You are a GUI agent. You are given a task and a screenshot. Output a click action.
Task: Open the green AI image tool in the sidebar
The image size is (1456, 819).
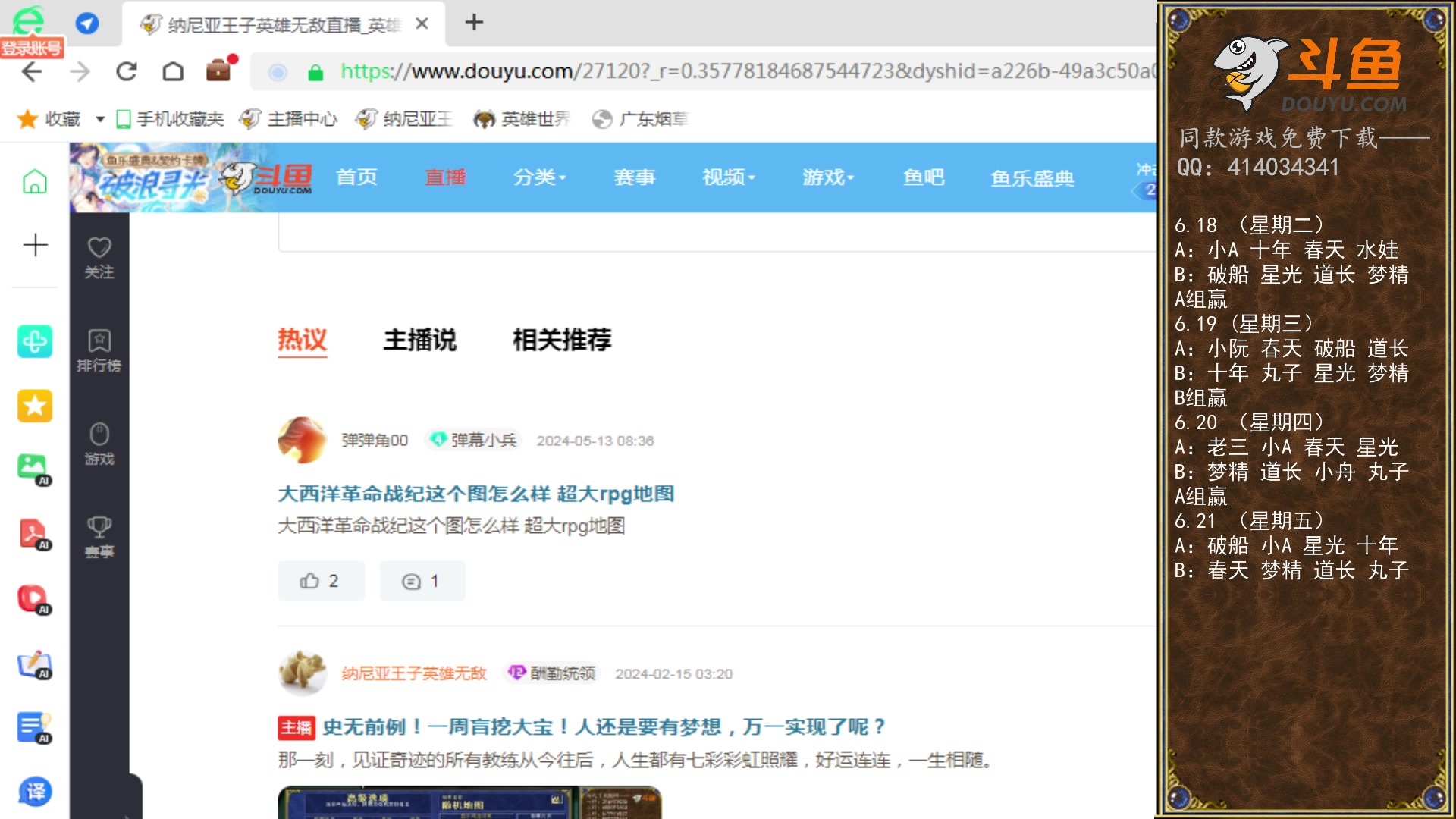point(34,469)
